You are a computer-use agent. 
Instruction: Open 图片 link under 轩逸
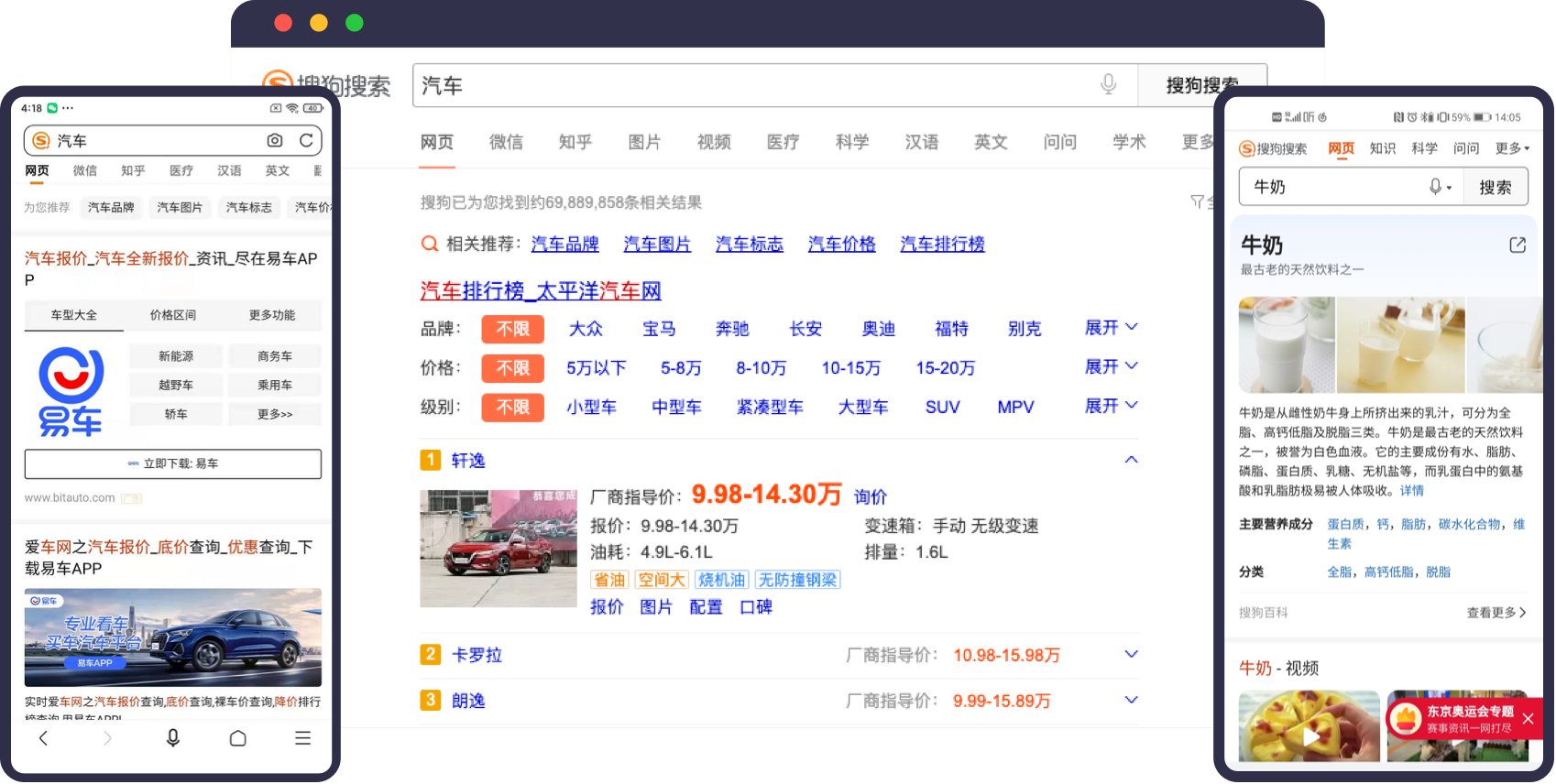click(x=656, y=607)
